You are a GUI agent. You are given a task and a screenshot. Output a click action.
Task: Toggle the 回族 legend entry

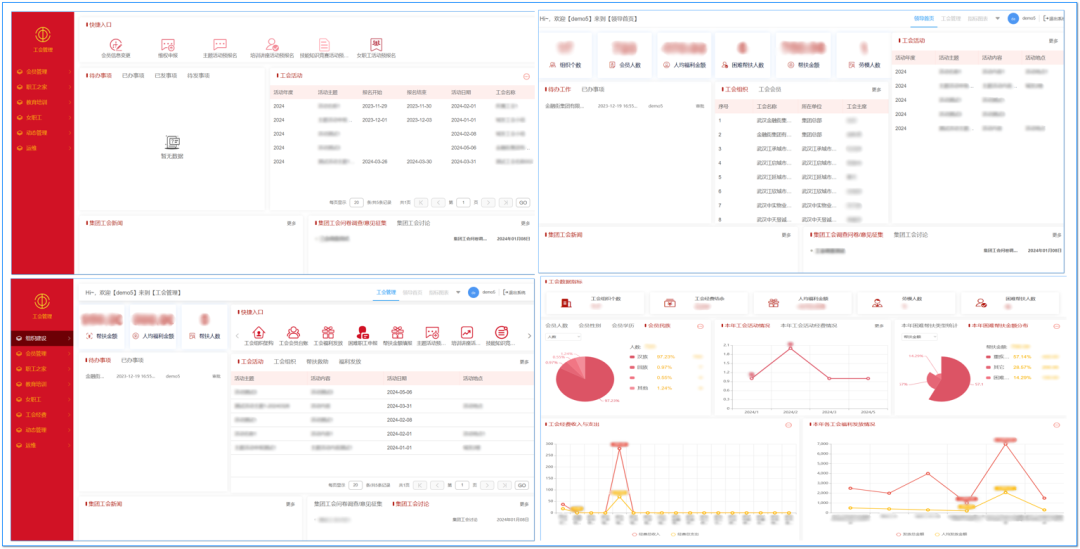coord(638,367)
